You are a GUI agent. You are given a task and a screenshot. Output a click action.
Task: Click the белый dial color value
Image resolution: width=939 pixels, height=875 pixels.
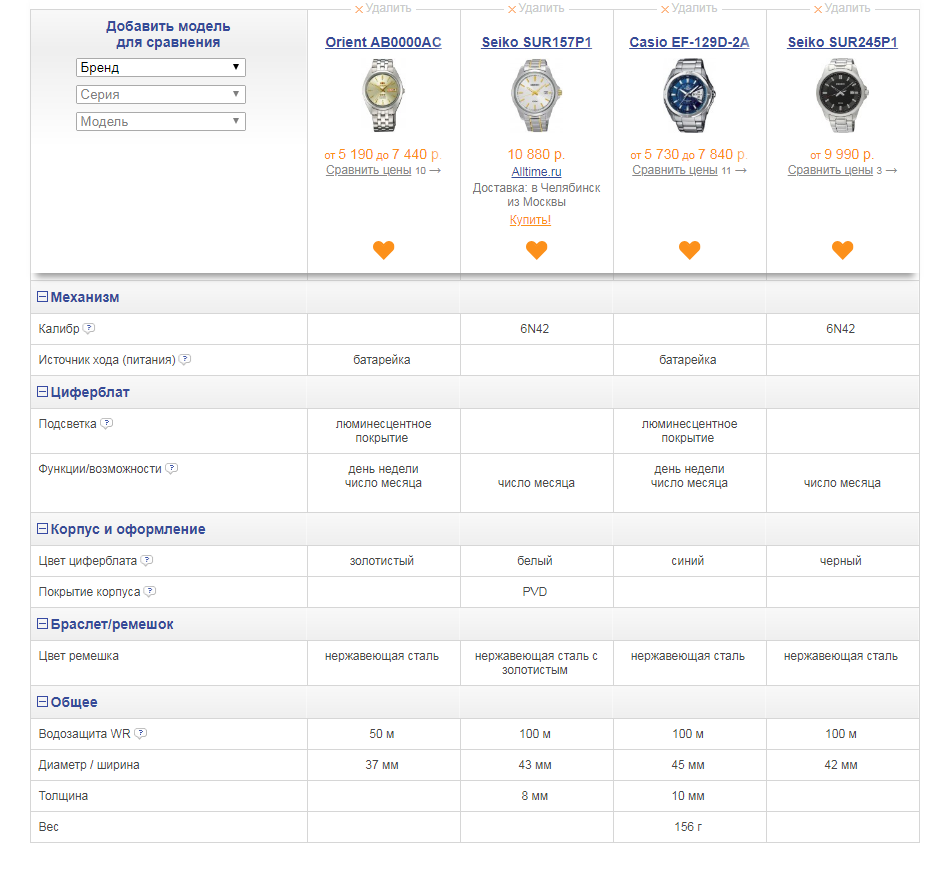pos(535,561)
